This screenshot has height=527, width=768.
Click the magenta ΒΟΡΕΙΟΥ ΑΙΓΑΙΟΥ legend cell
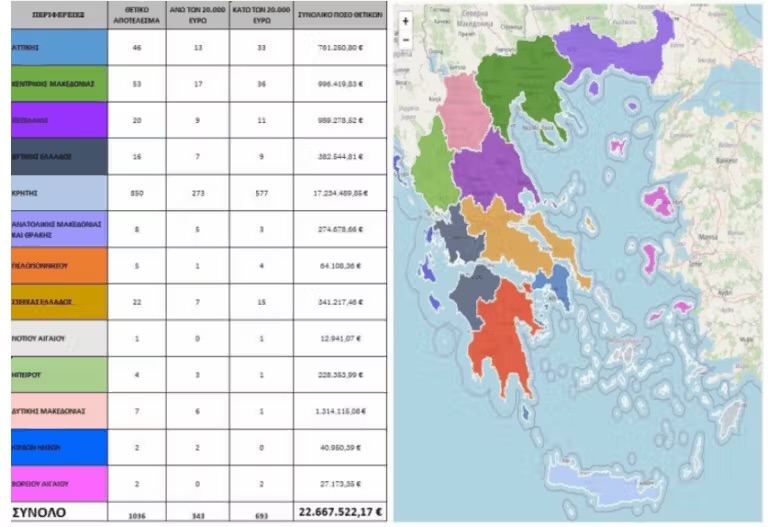point(54,484)
